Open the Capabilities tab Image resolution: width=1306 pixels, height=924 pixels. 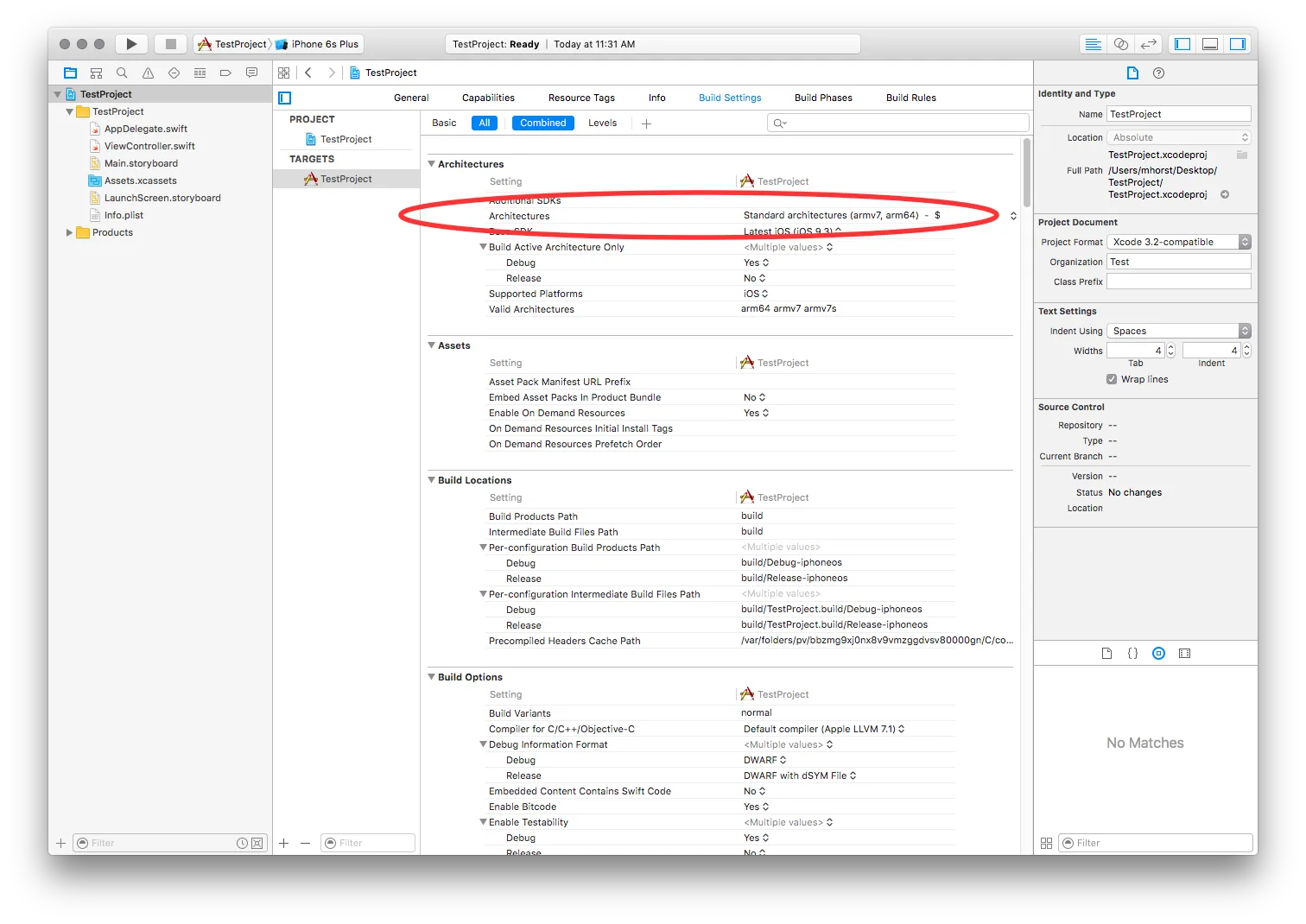pos(488,98)
